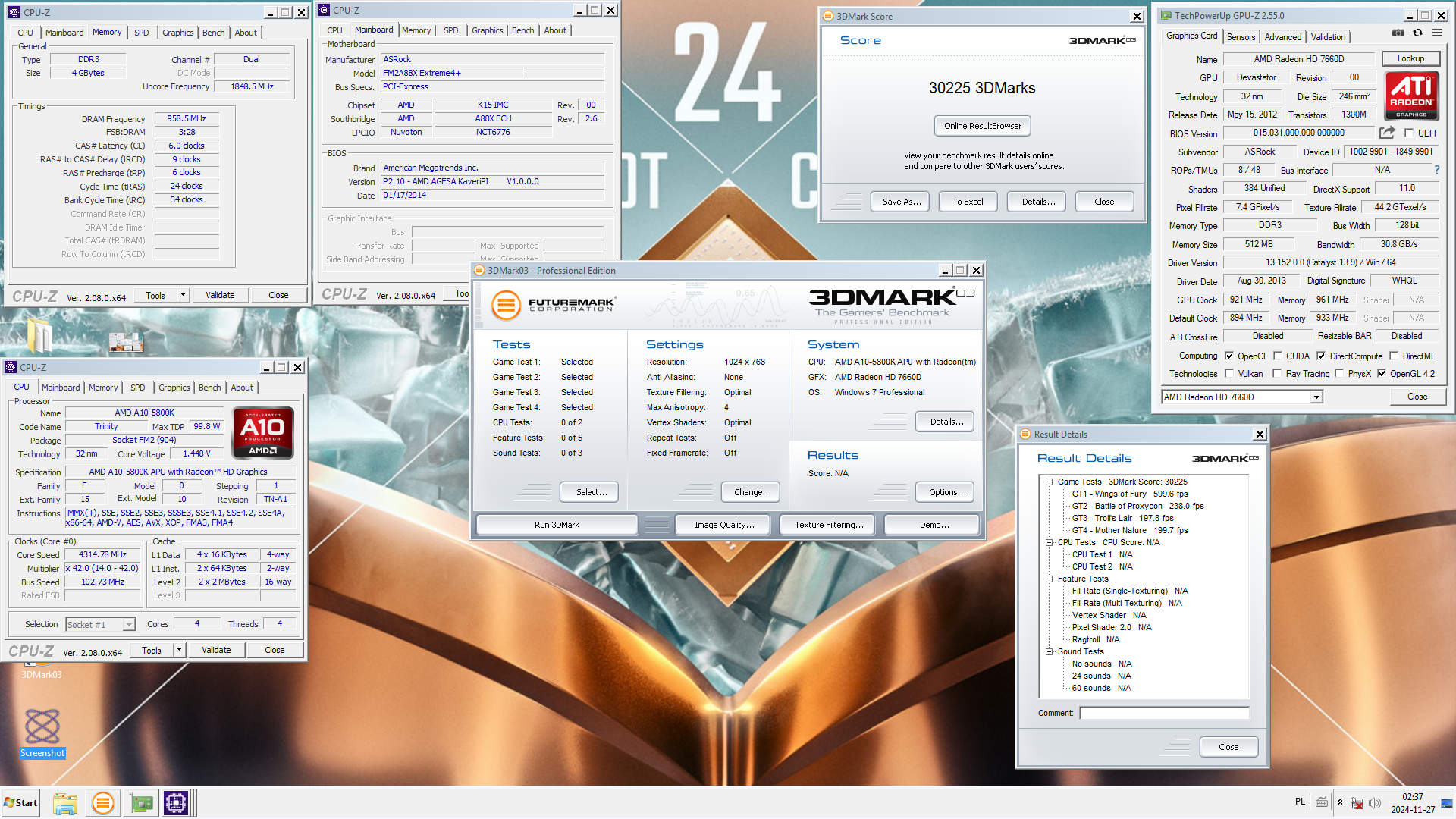The width and height of the screenshot is (1456, 819).
Task: Click the ATI Radeon logo in GPU-Z
Action: click(x=1411, y=96)
